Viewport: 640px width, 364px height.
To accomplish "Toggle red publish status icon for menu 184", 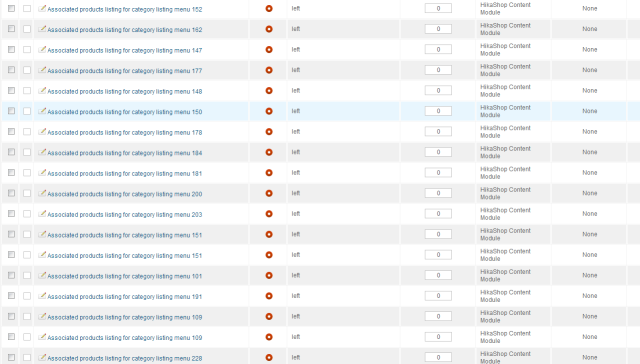I will (x=269, y=152).
